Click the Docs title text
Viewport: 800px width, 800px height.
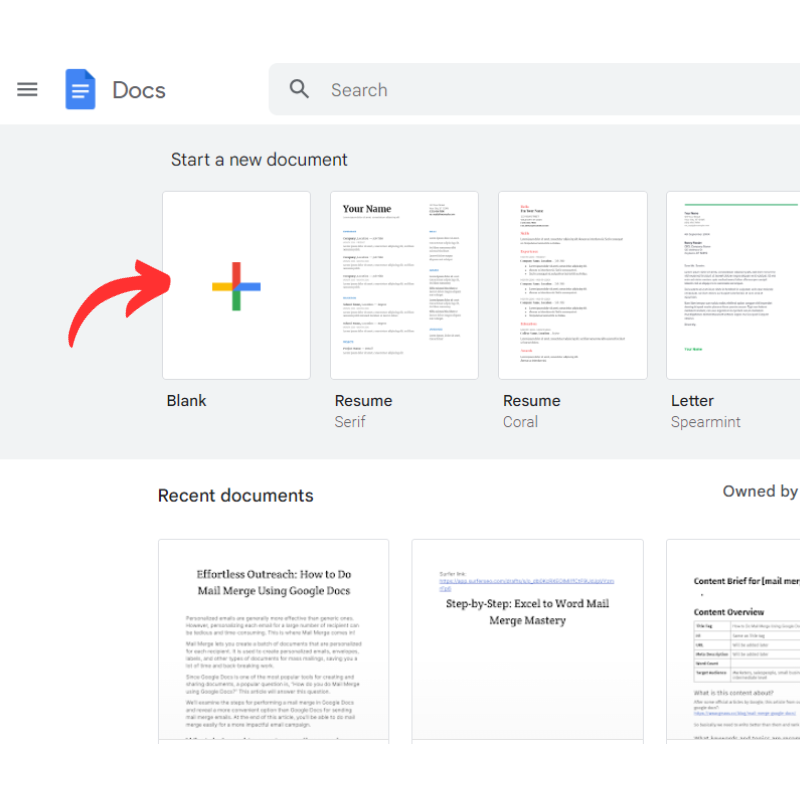pos(139,90)
